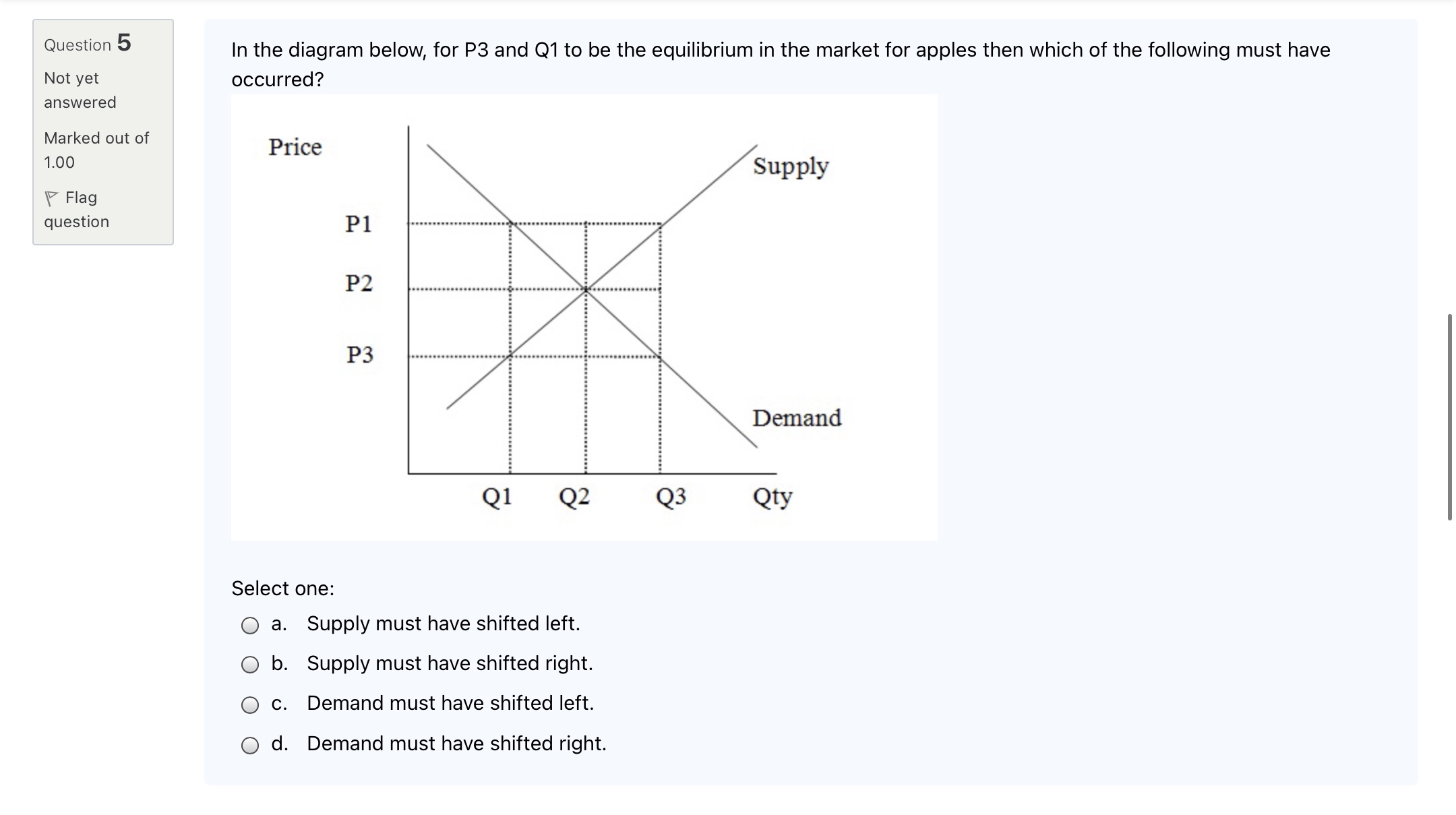This screenshot has height=815, width=1456.
Task: Click the Price axis label
Action: tap(295, 147)
